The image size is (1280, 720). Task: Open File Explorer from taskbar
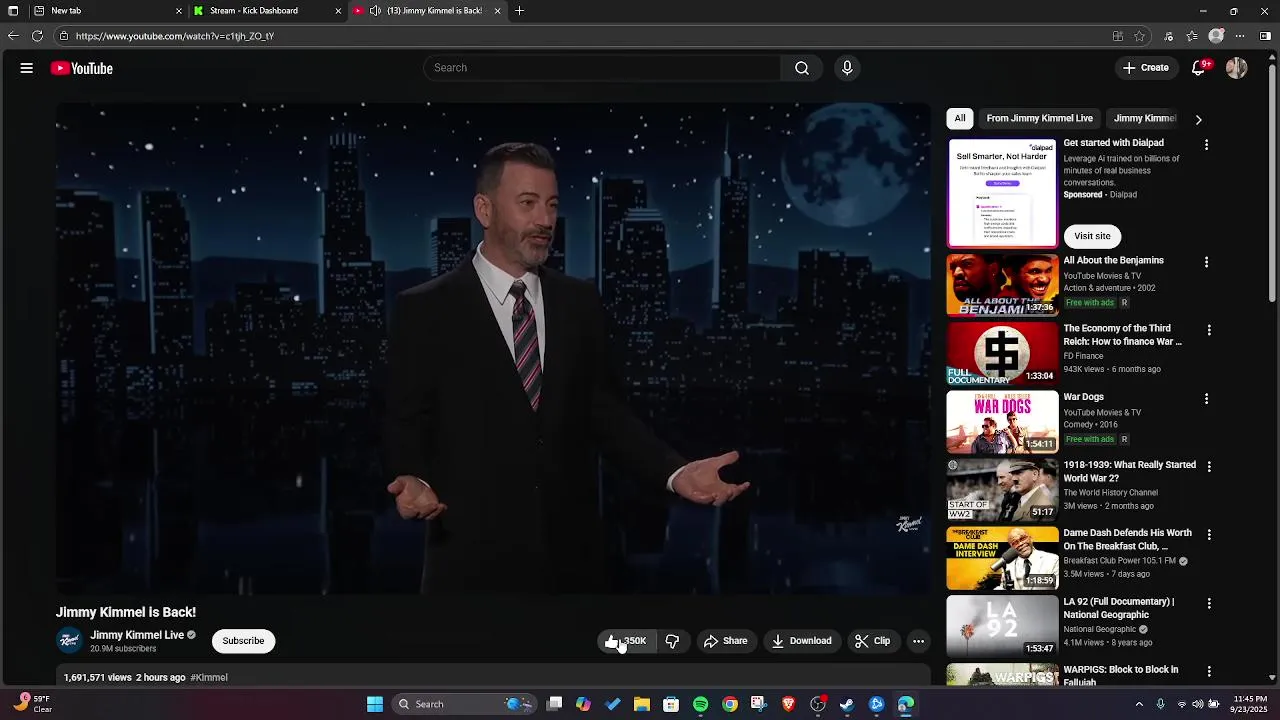[642, 704]
